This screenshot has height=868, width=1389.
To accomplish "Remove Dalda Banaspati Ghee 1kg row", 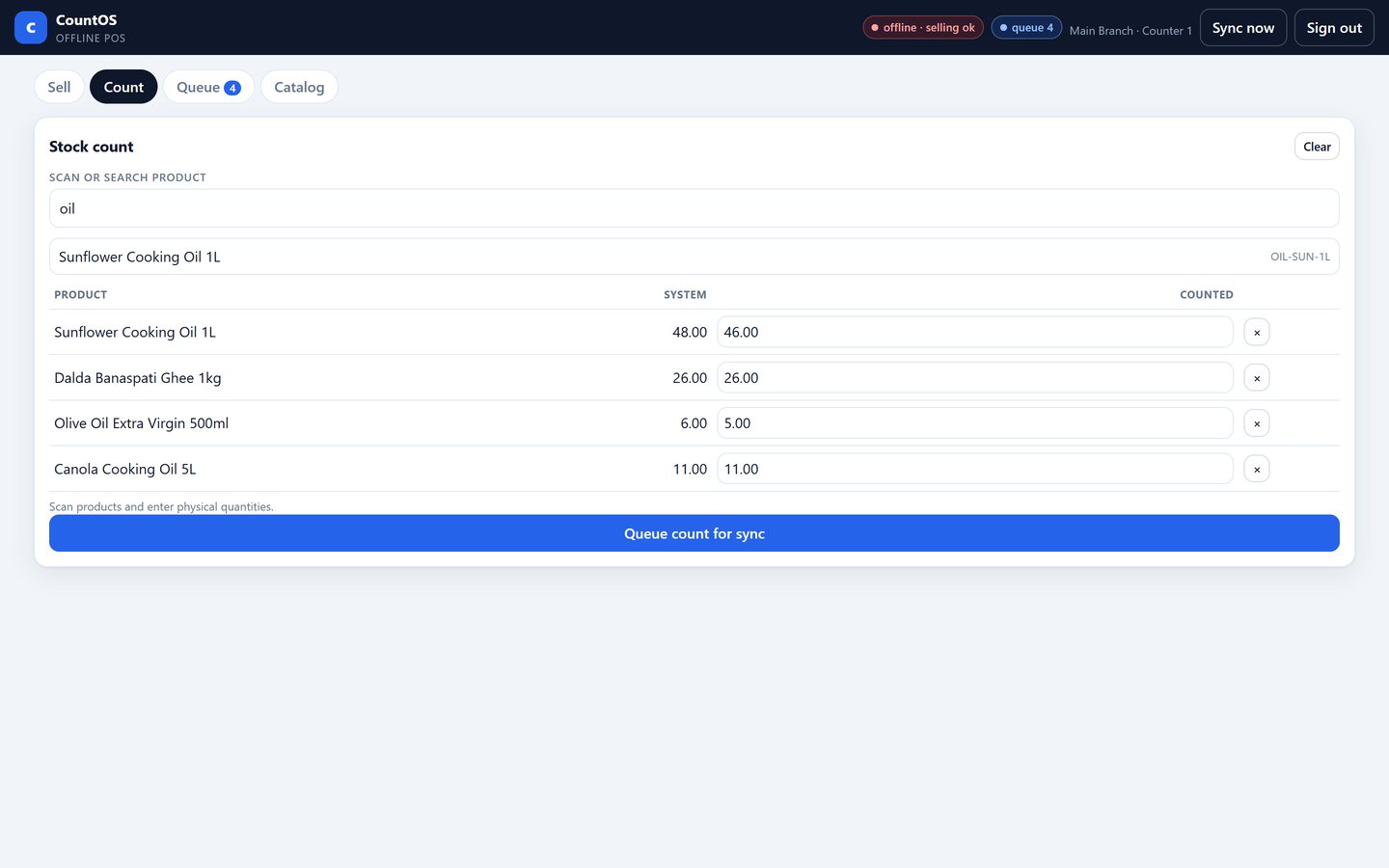I will click(1256, 378).
